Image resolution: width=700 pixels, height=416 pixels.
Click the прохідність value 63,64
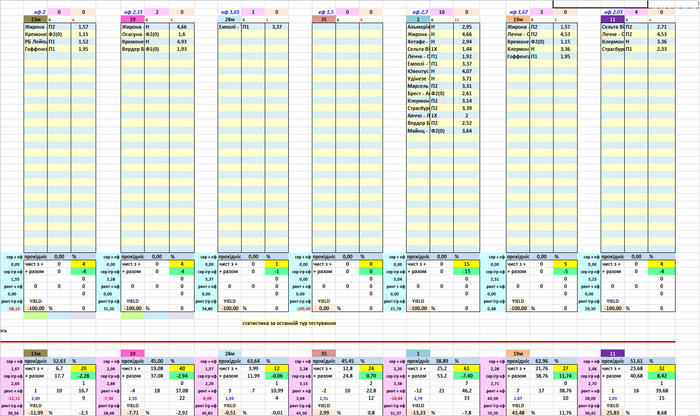(253, 361)
